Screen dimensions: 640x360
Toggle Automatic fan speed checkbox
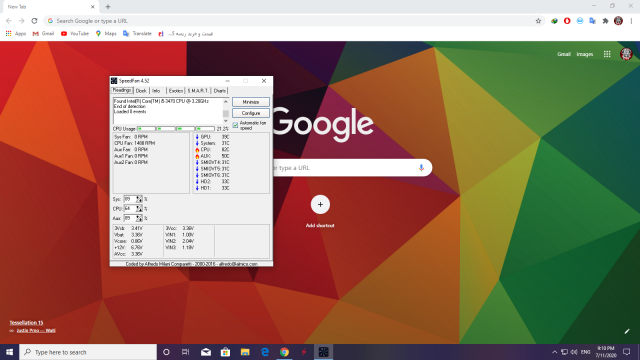[x=236, y=125]
